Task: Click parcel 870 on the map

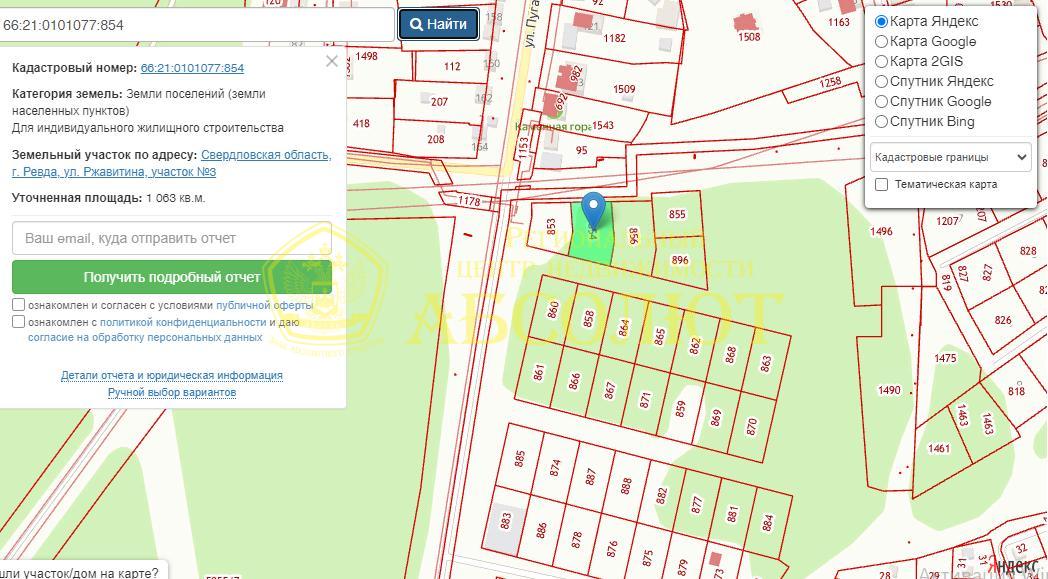Action: (x=752, y=426)
